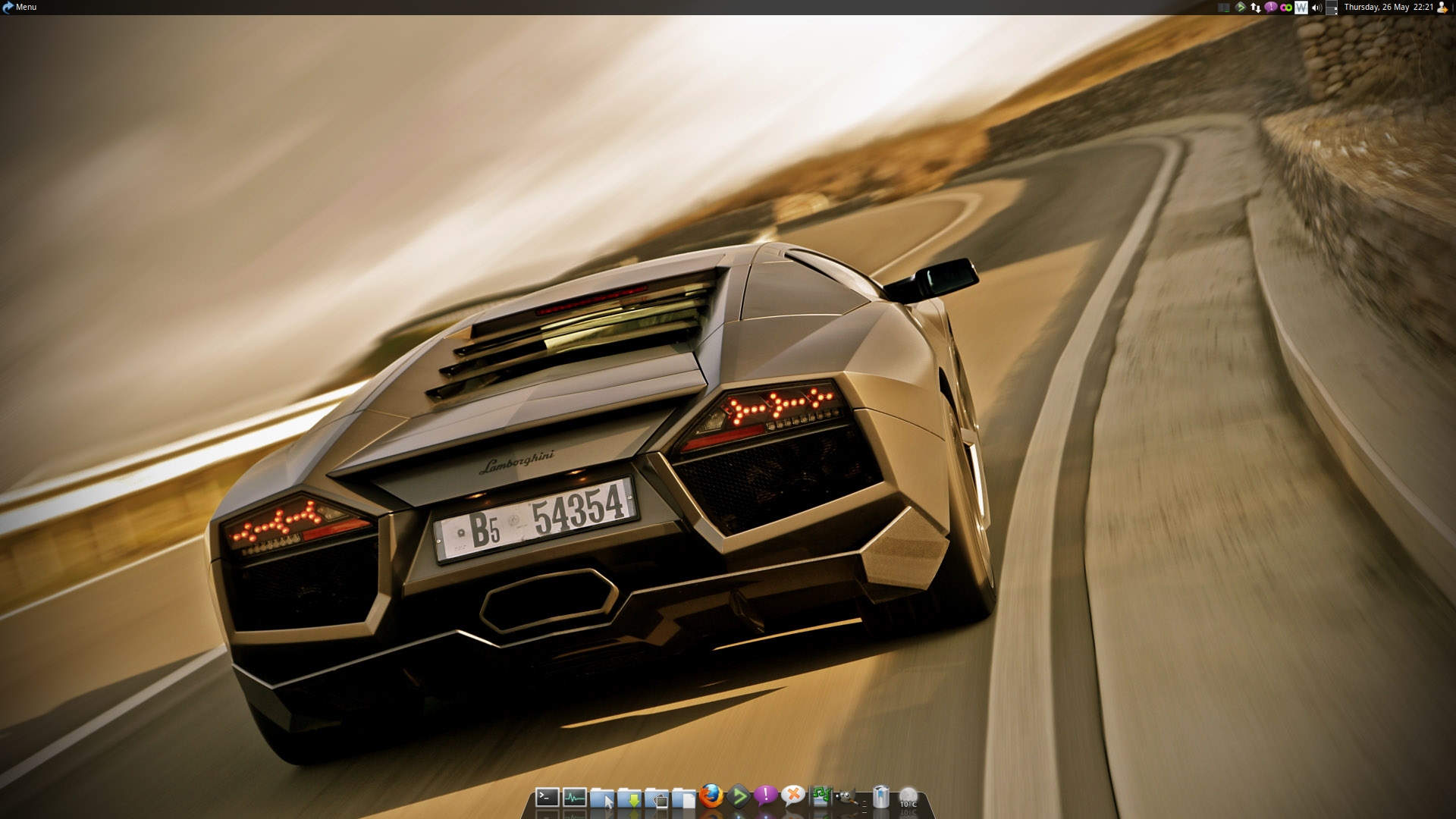Open the Documents folder in dock
The image size is (1456, 819).
point(684,798)
